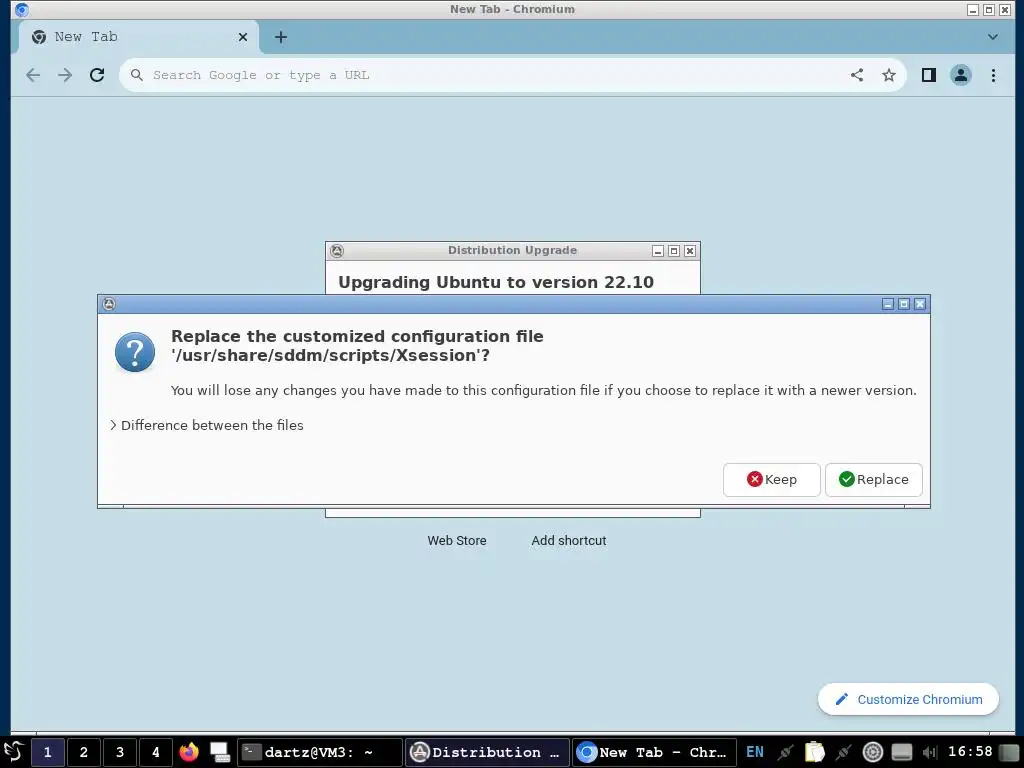Expand Difference between the files
The height and width of the screenshot is (768, 1024).
pos(206,425)
